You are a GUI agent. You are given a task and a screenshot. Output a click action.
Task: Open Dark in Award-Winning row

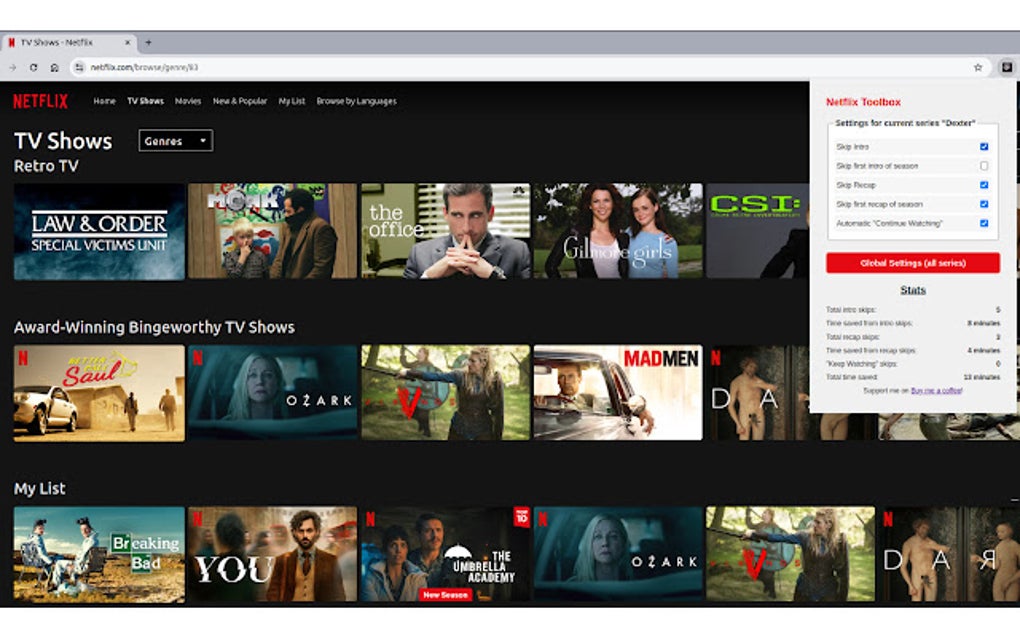(759, 393)
